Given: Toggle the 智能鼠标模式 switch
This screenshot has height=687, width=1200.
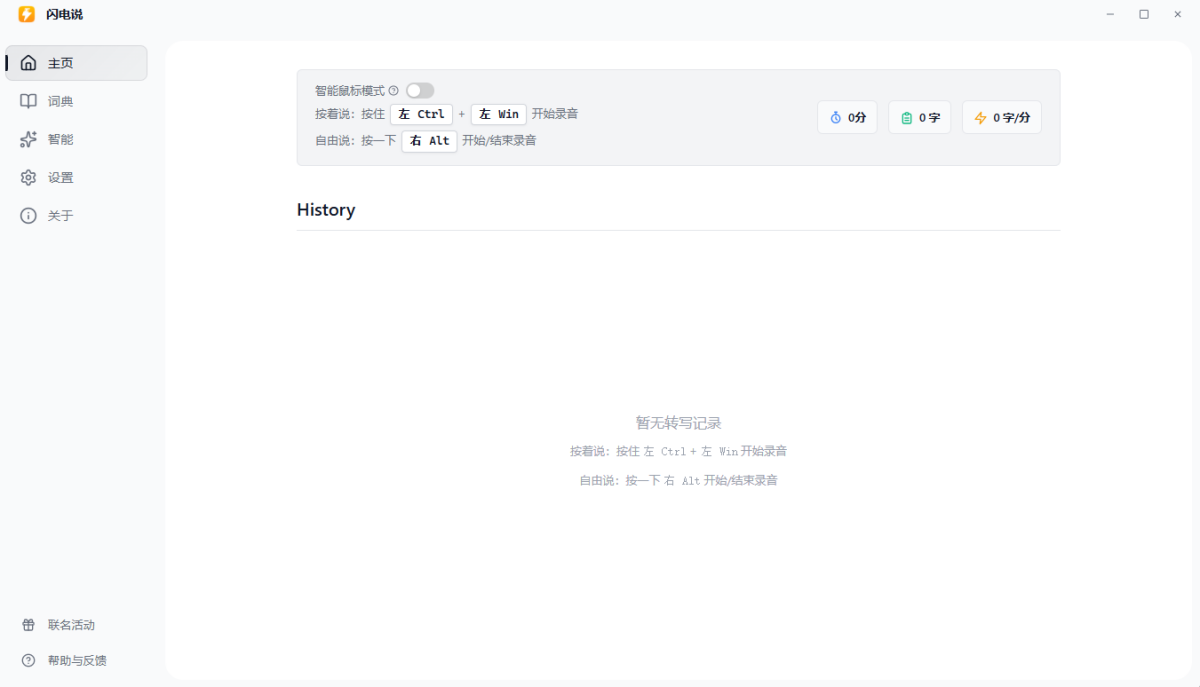Looking at the screenshot, I should tap(420, 91).
